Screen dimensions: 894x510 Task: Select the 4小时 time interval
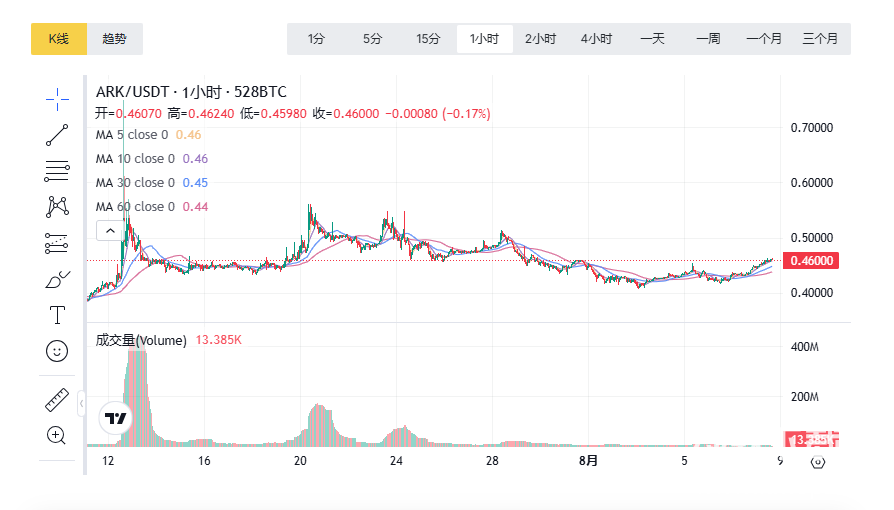(596, 39)
